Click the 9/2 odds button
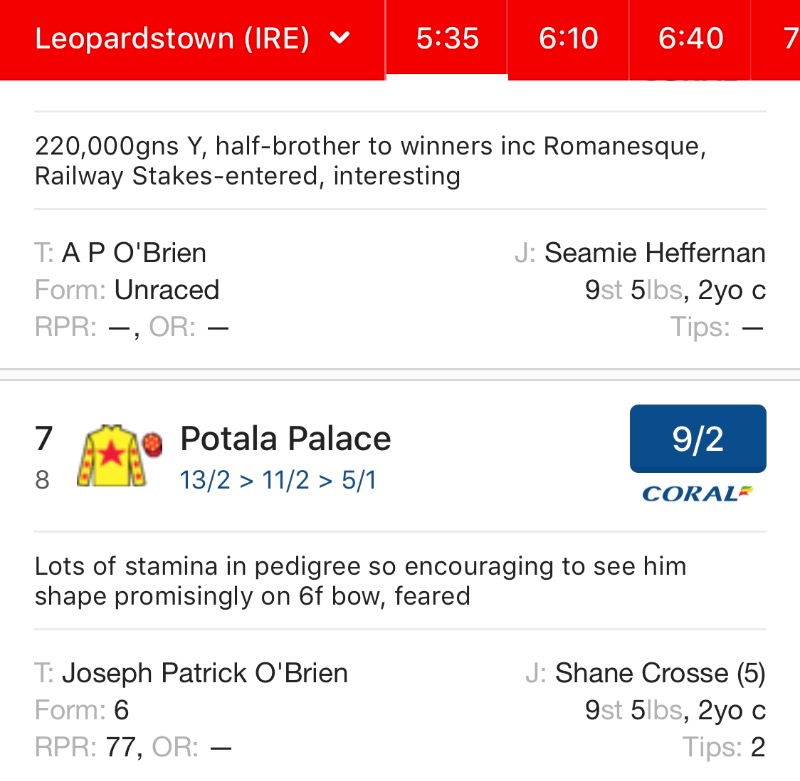Screen dimensions: 800x781 pos(698,439)
